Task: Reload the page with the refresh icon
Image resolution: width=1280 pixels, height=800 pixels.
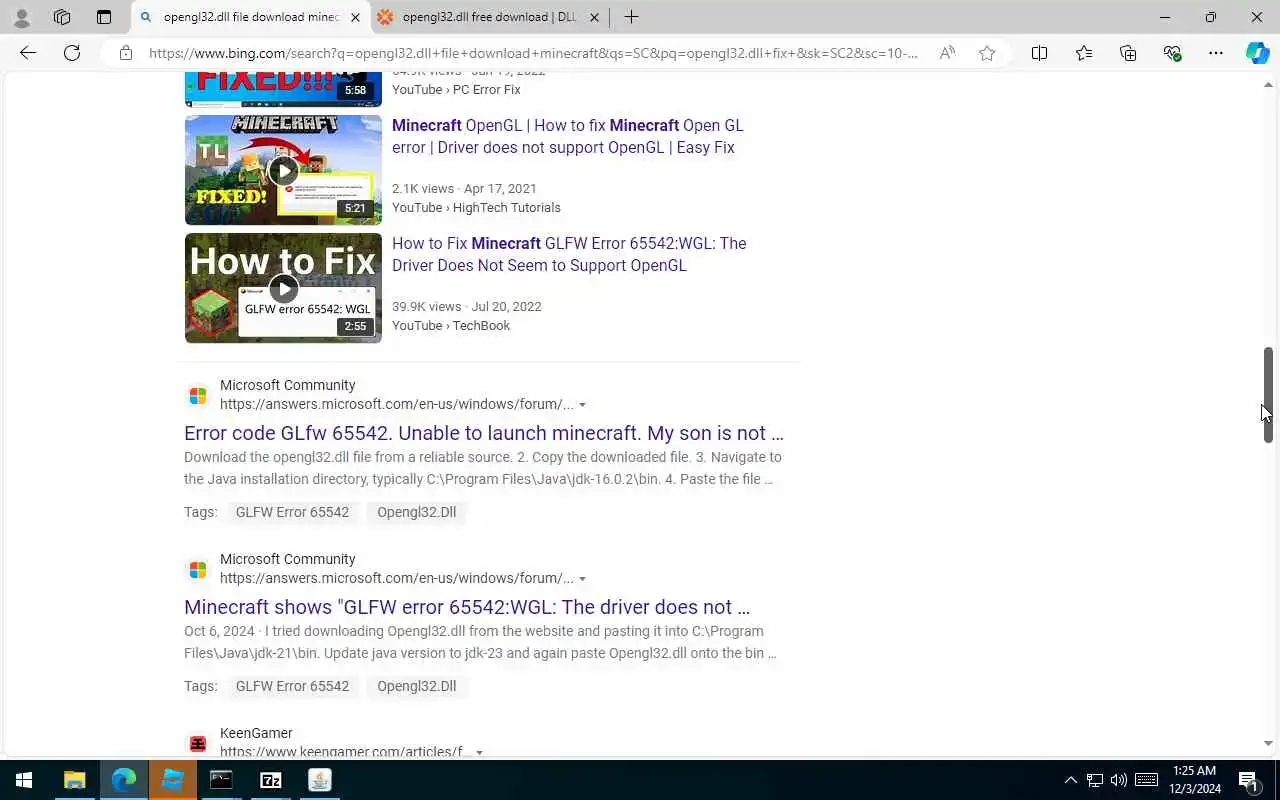Action: click(72, 53)
